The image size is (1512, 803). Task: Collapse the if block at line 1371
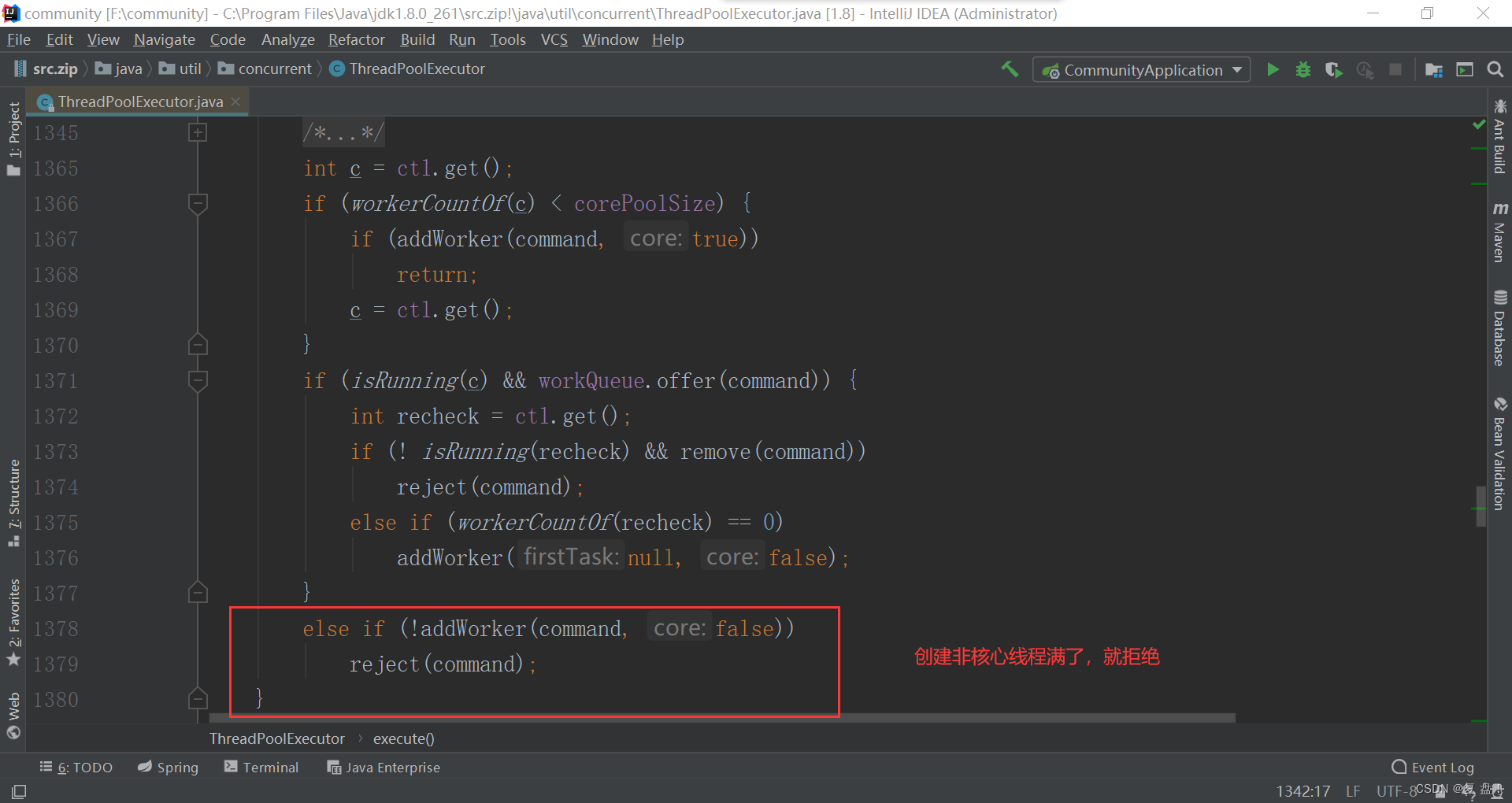tap(198, 380)
